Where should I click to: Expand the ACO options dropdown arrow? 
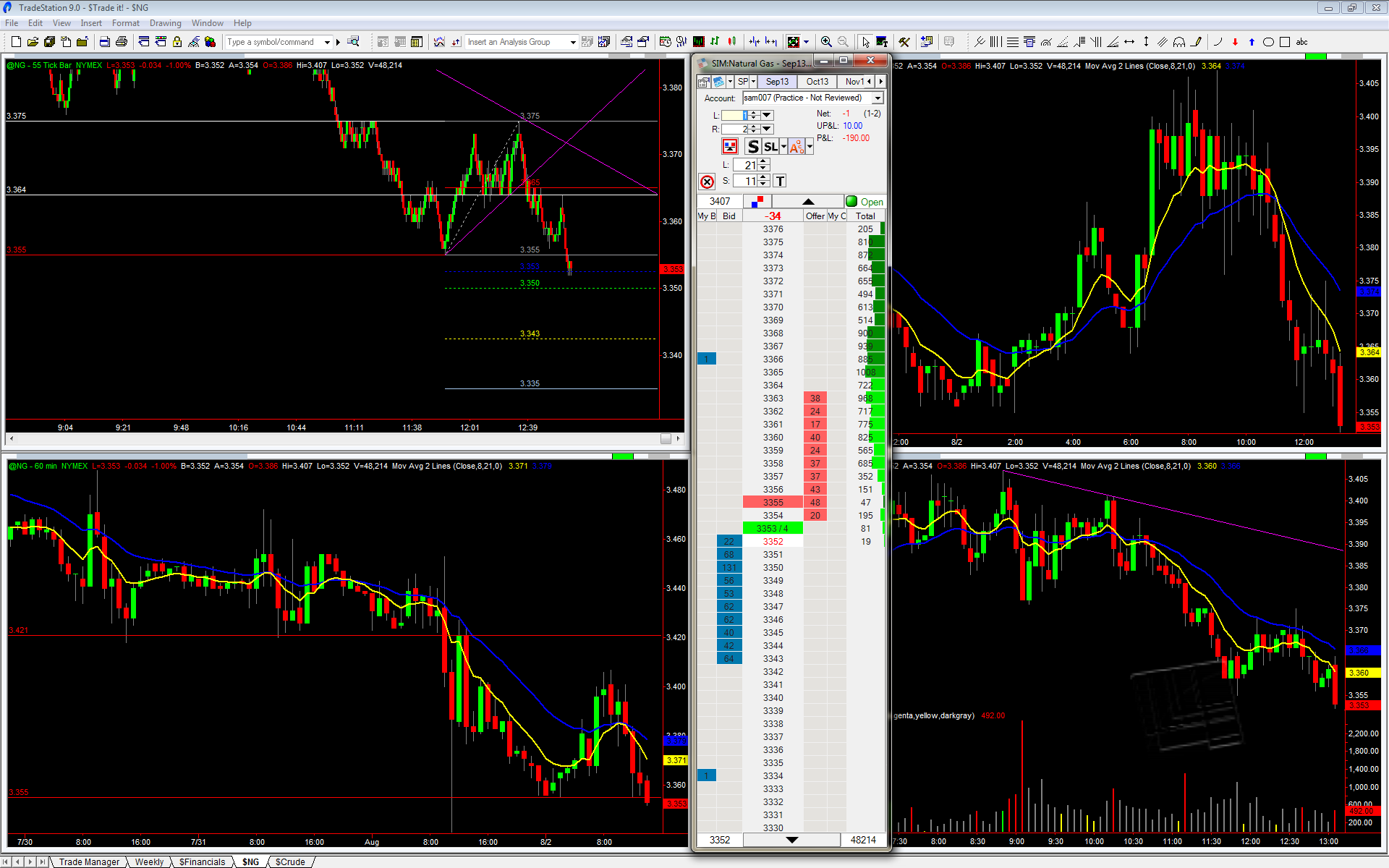(810, 147)
